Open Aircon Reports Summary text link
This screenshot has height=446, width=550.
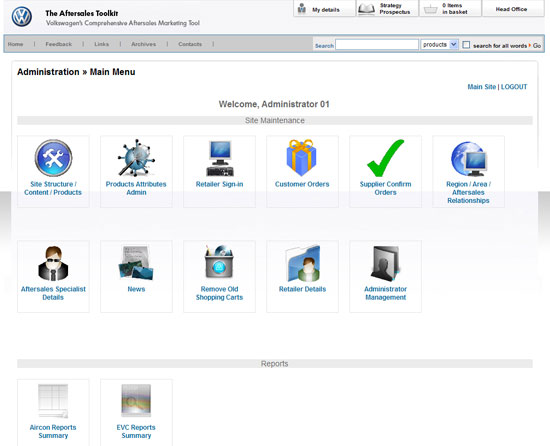(x=53, y=431)
